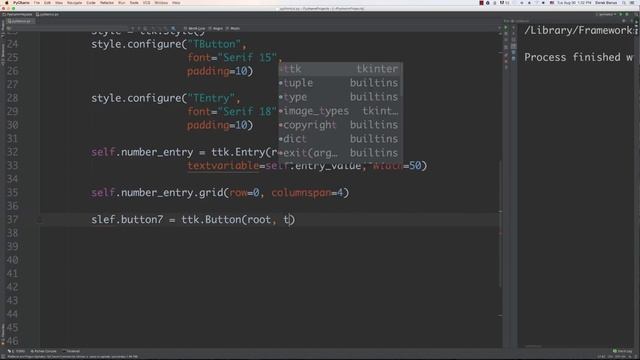Screen dimensions: 640x360
Task: Click the find bar magnifier filter icon
Action: click(x=173, y=29)
